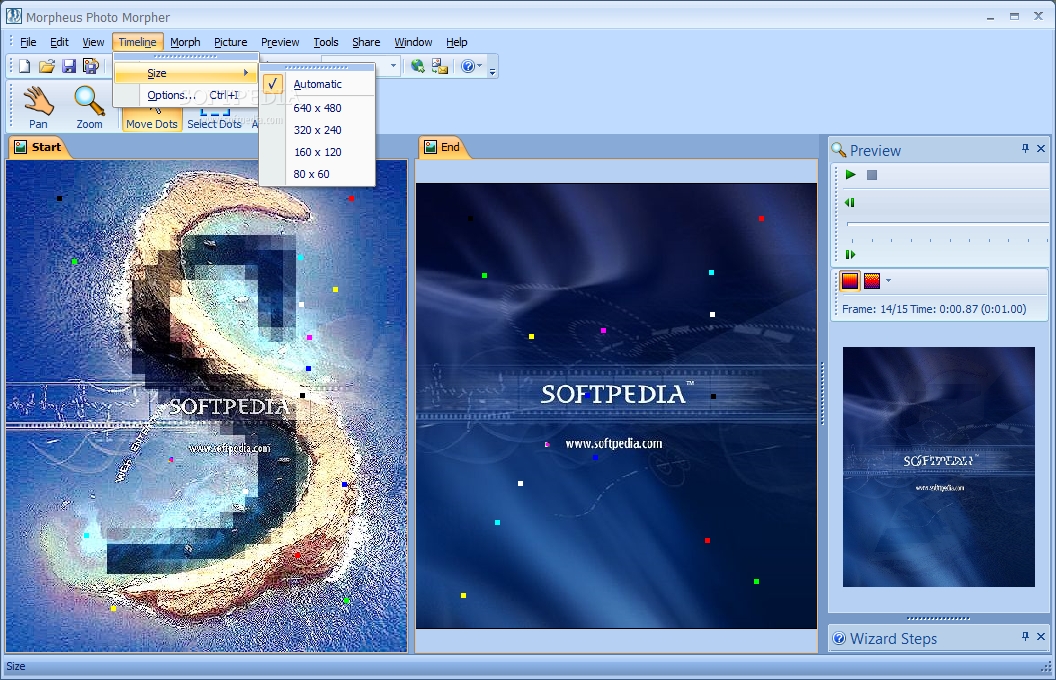Open the Help menu
The height and width of the screenshot is (680, 1056).
(x=457, y=42)
